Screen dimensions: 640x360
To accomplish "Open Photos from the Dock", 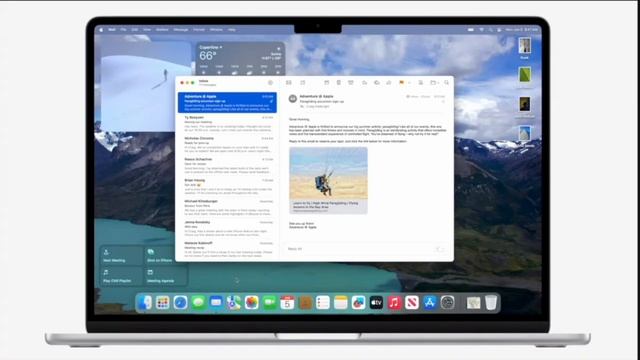I will pyautogui.click(x=252, y=302).
